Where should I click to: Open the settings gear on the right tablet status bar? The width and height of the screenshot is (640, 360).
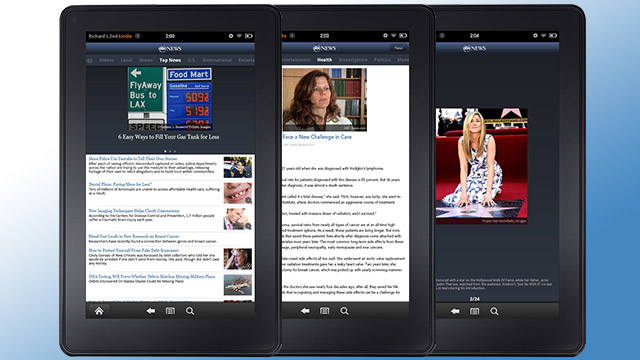point(535,36)
